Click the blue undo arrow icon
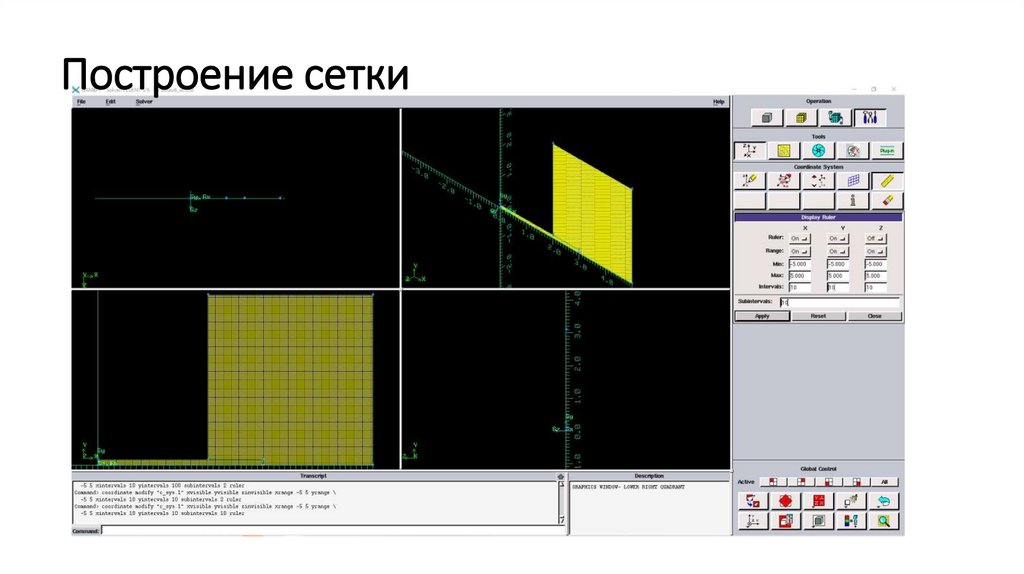 point(884,501)
